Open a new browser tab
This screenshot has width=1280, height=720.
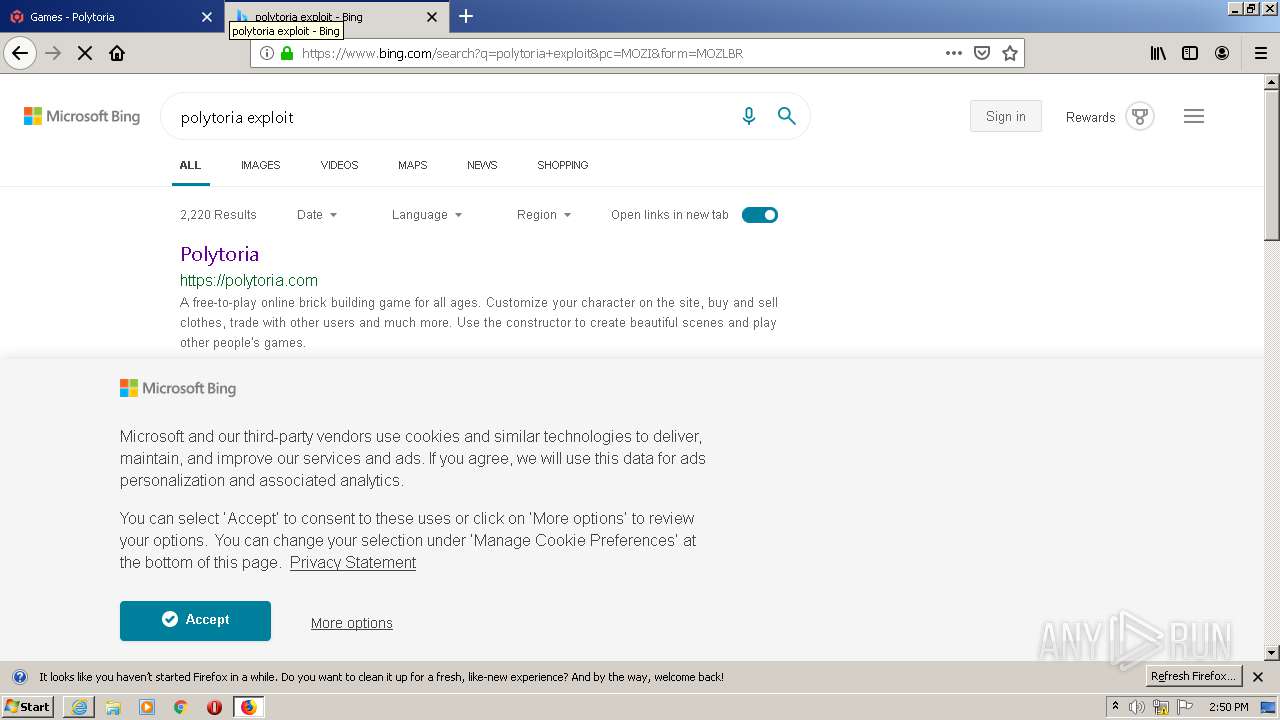[466, 16]
